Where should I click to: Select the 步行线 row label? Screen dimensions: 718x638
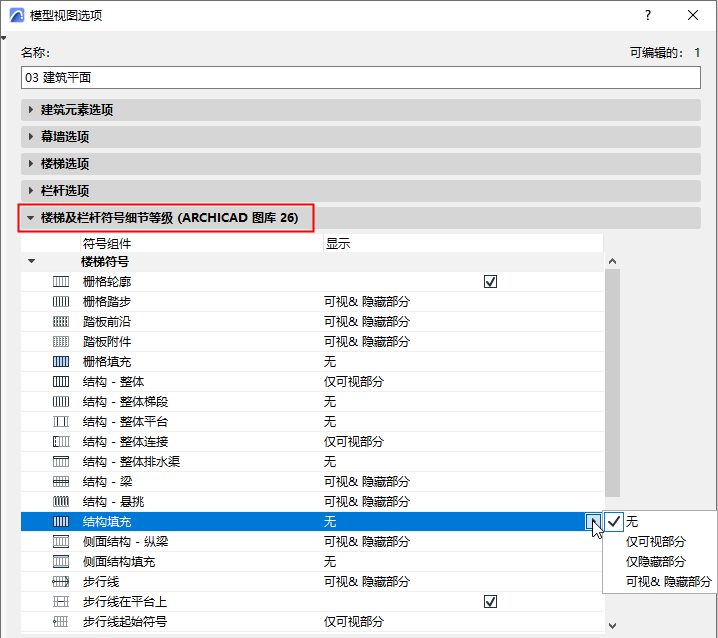pos(101,582)
